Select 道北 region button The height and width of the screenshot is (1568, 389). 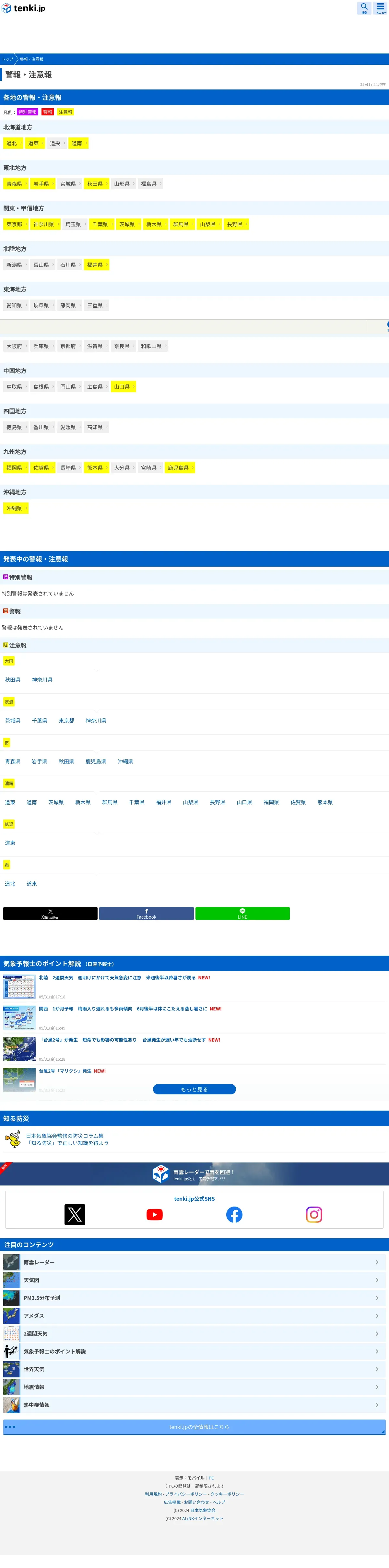point(13,143)
